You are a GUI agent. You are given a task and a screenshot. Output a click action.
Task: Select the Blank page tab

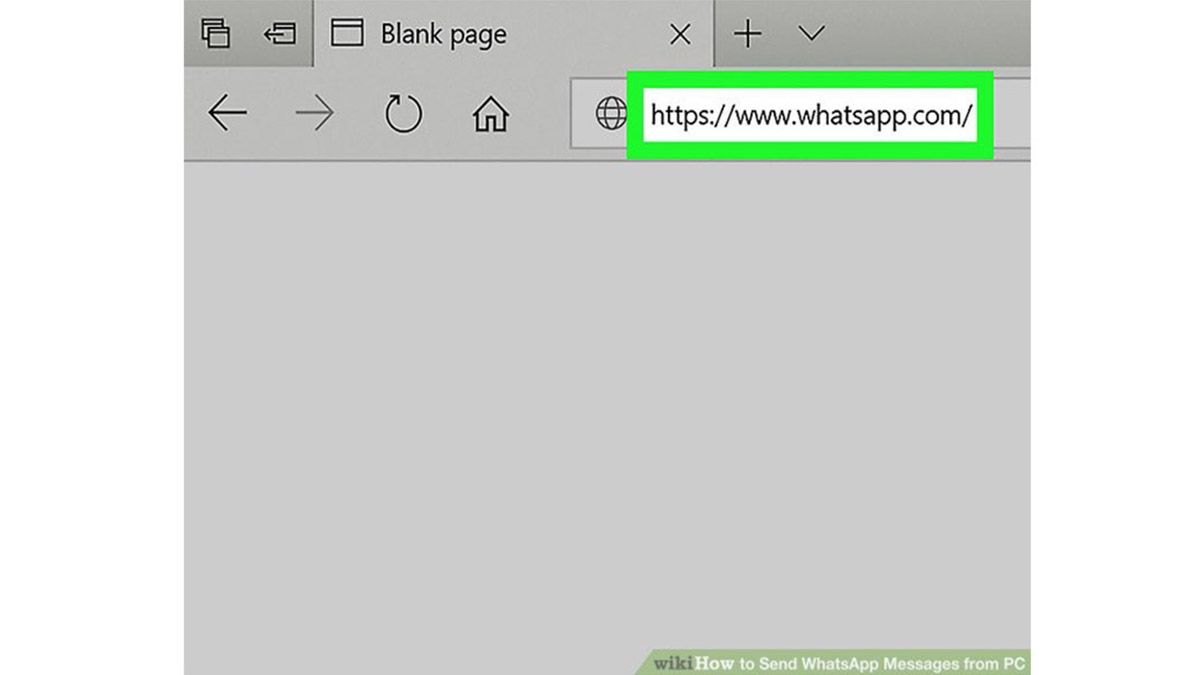pyautogui.click(x=512, y=34)
